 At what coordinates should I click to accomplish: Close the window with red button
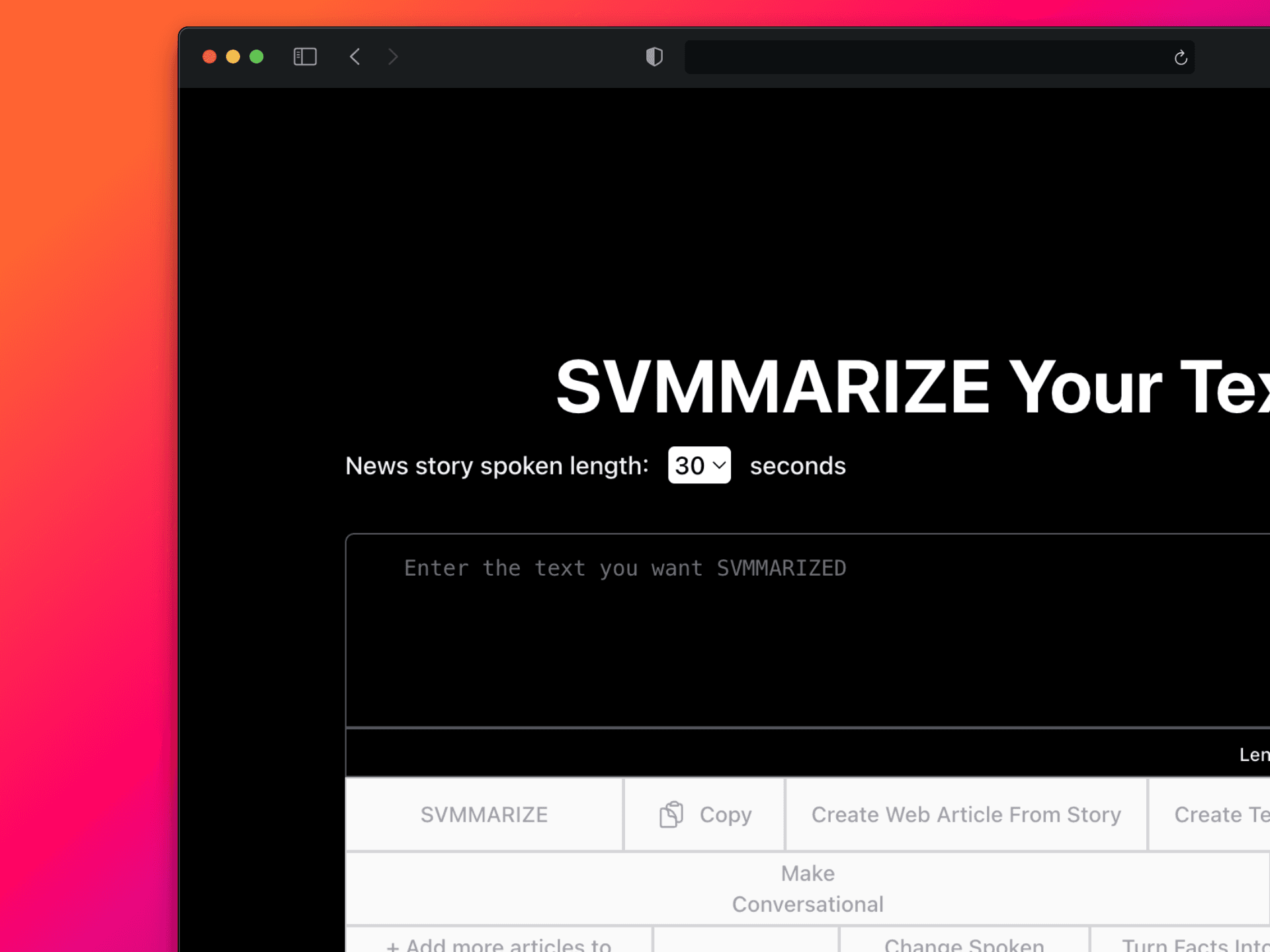tap(210, 57)
